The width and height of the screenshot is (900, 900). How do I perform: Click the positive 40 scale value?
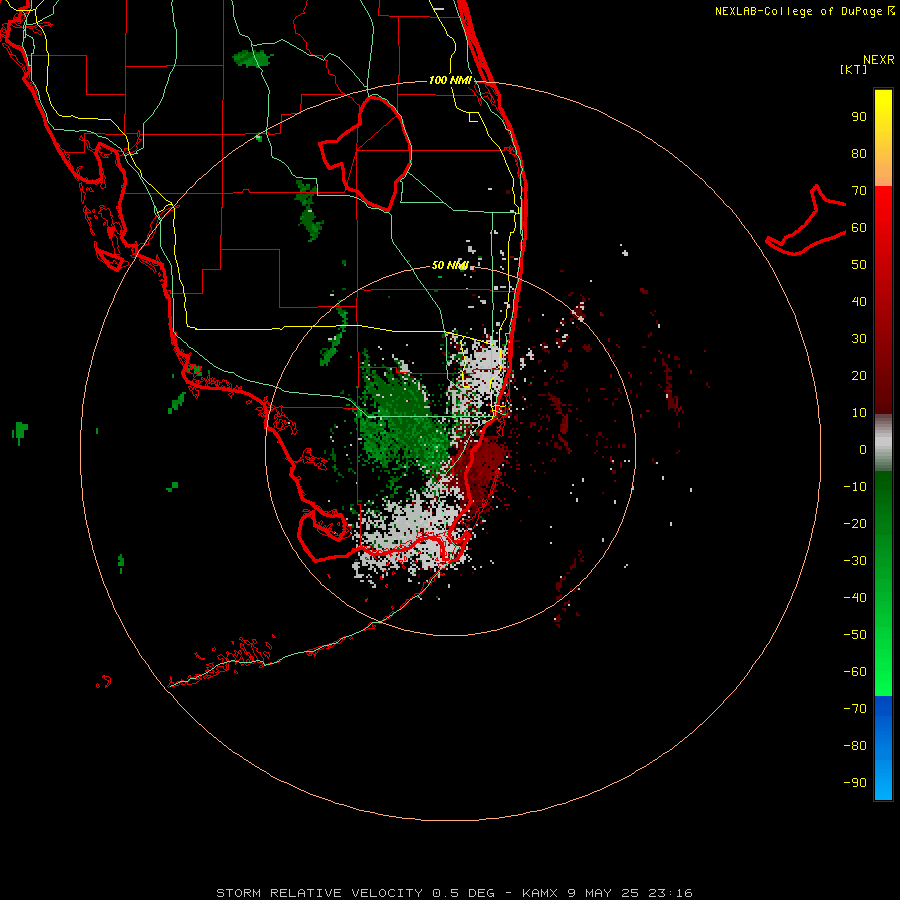coord(859,301)
